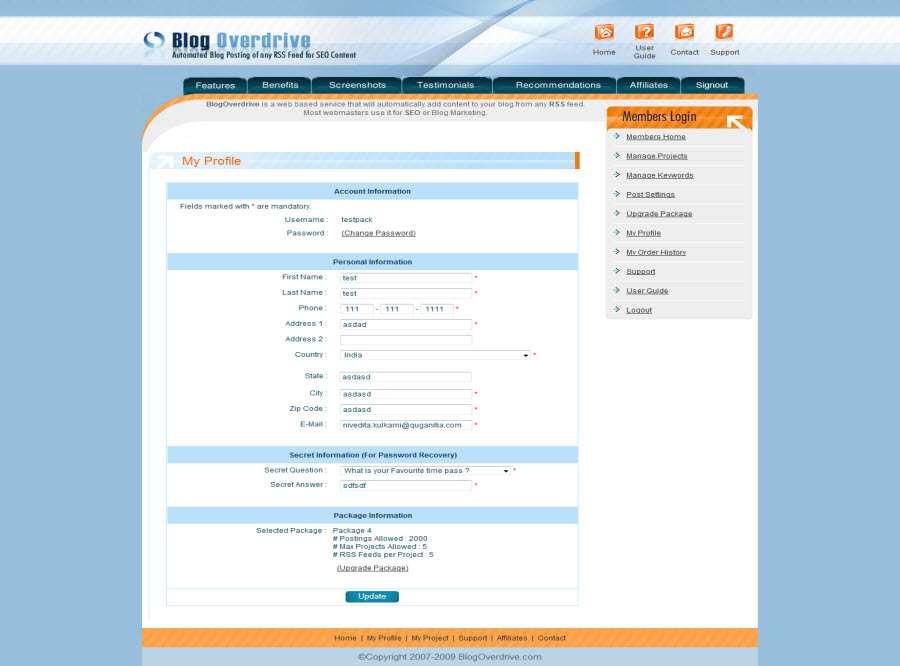The image size is (900, 666).
Task: Click the arrow icon beside sidebar Upgrade Package
Action: pos(617,213)
